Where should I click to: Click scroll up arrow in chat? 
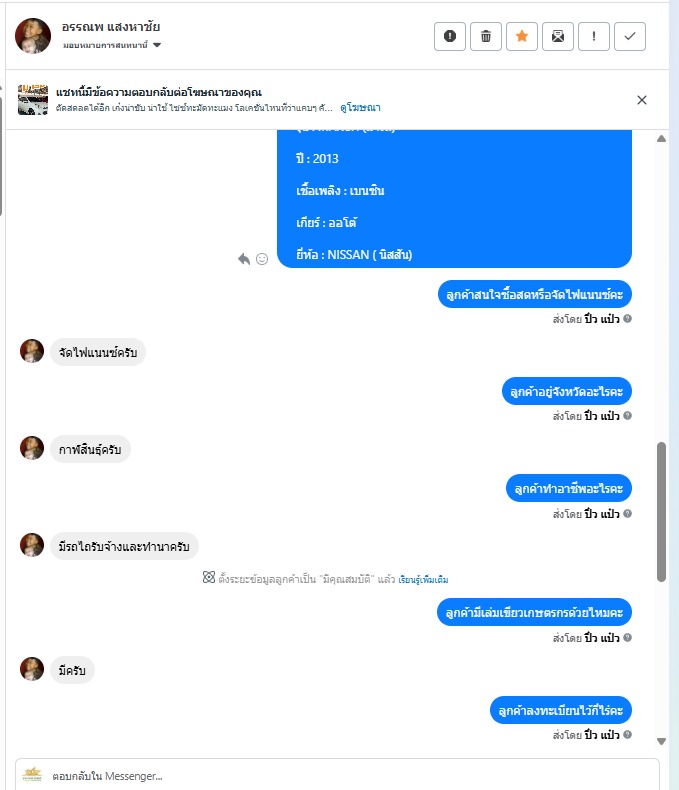point(661,139)
